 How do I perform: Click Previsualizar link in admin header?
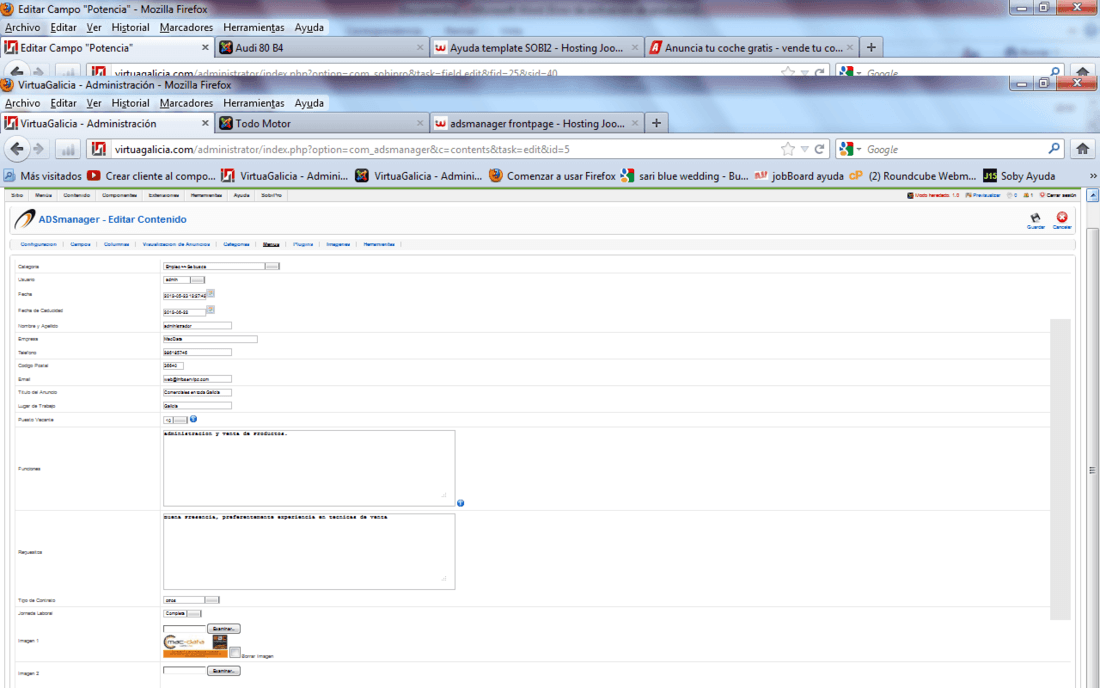983,196
